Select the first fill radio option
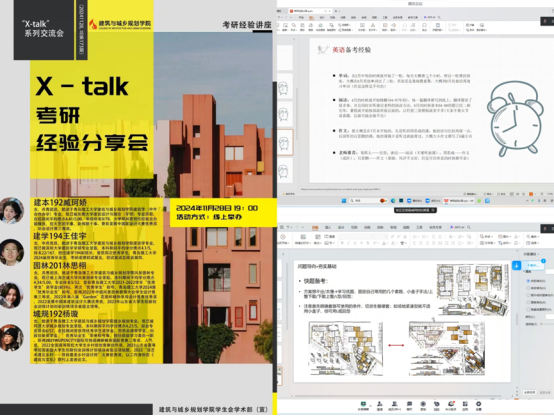Image resolution: width=554 pixels, height=416 pixels. [x=528, y=281]
